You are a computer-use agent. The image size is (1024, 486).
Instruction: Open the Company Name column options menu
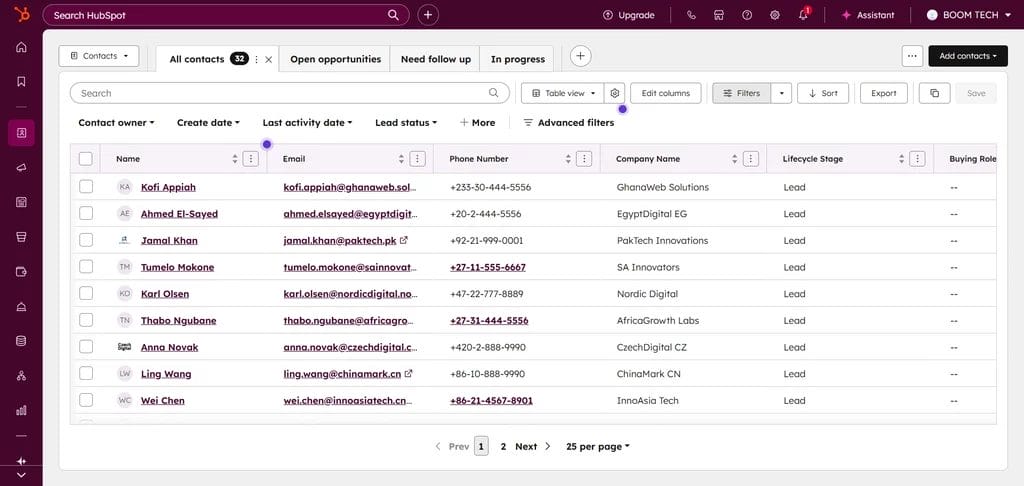(751, 159)
